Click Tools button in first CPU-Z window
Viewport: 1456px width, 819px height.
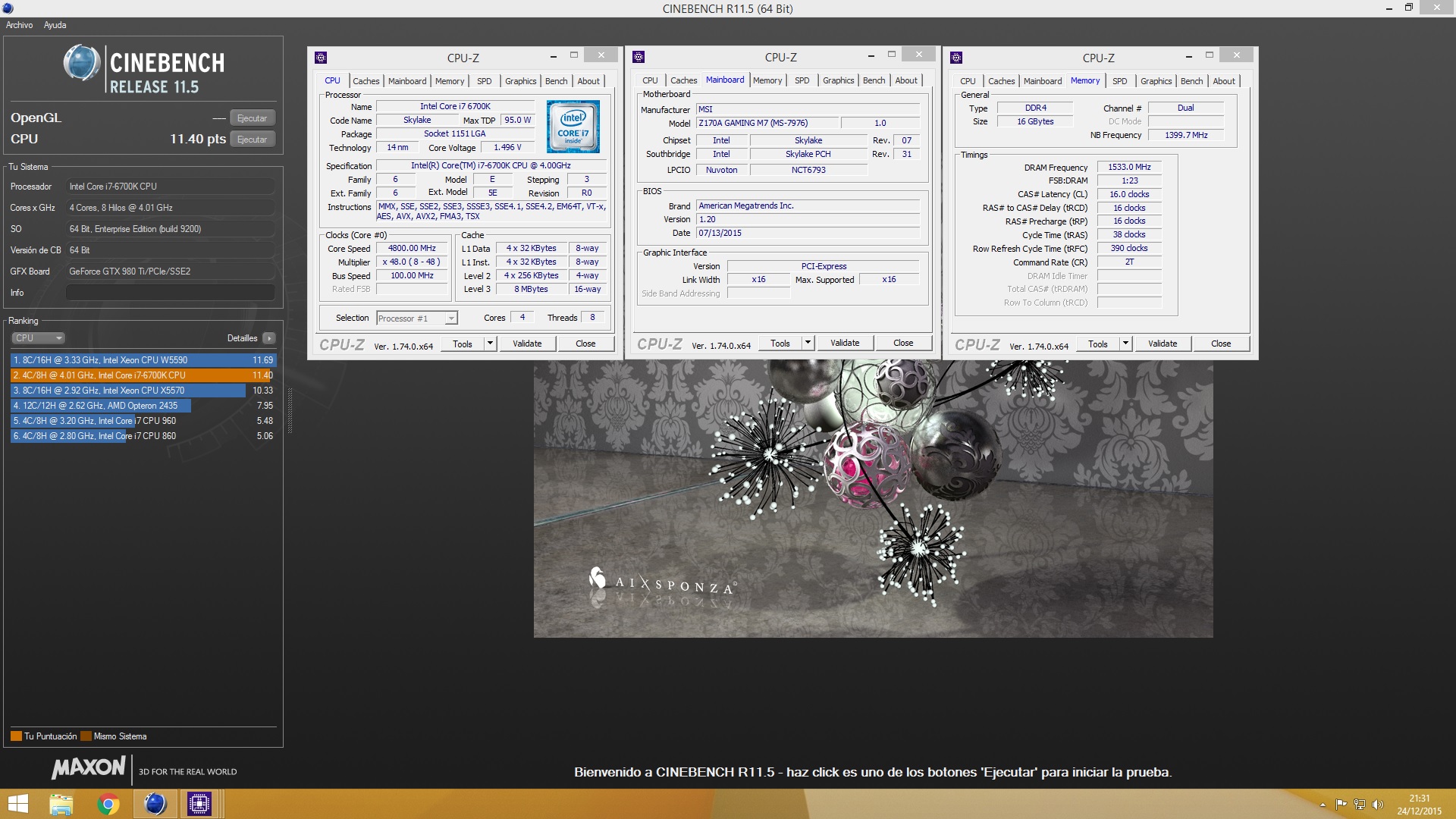[463, 344]
